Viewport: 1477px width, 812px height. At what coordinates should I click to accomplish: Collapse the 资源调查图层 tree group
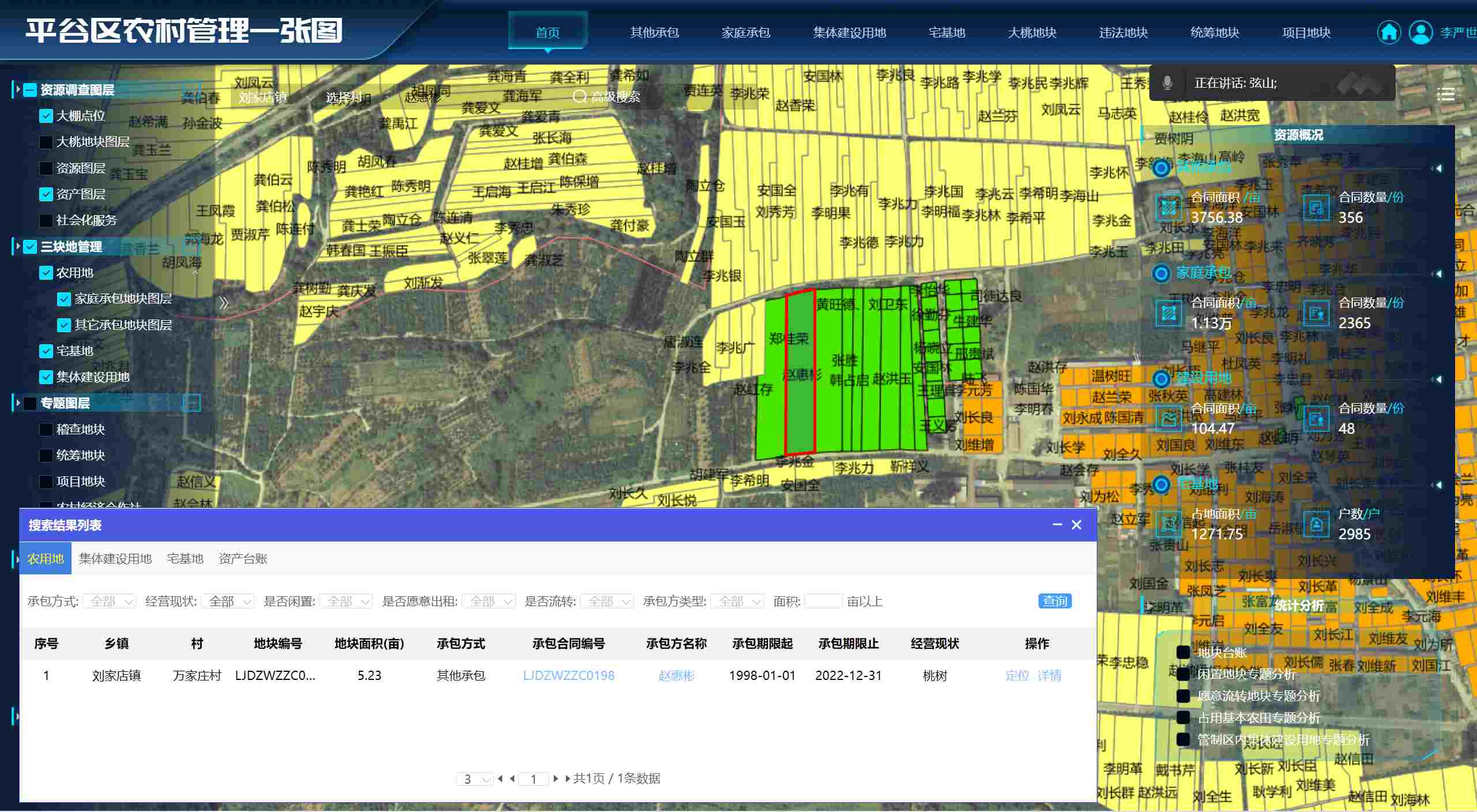click(x=18, y=90)
